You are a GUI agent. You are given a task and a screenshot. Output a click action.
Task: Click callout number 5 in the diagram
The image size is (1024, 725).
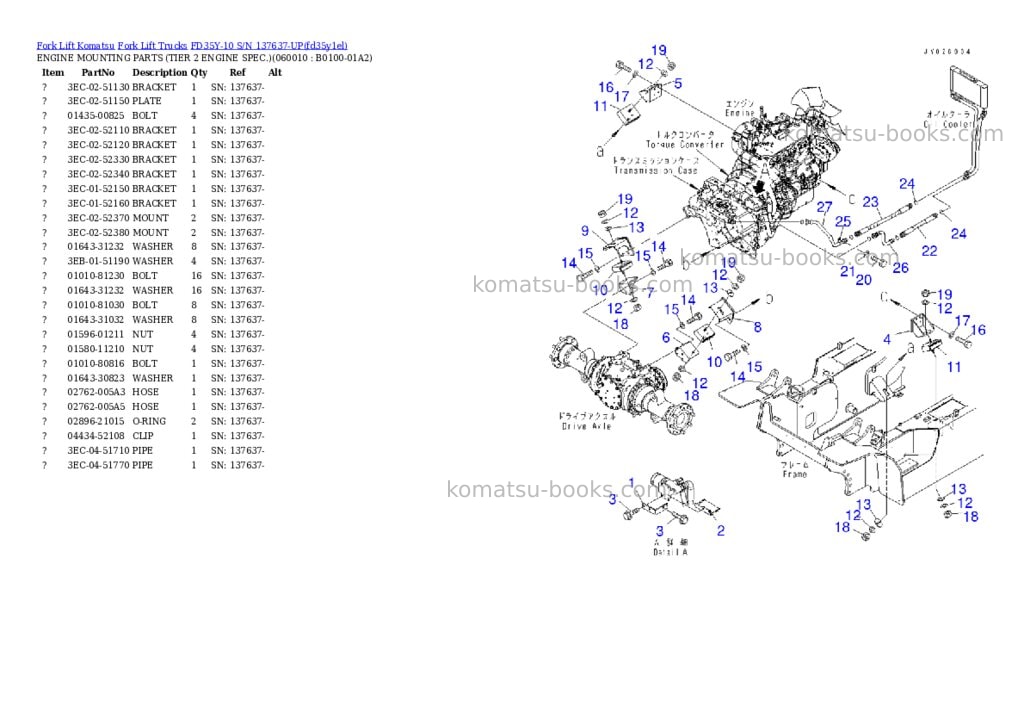[x=678, y=84]
